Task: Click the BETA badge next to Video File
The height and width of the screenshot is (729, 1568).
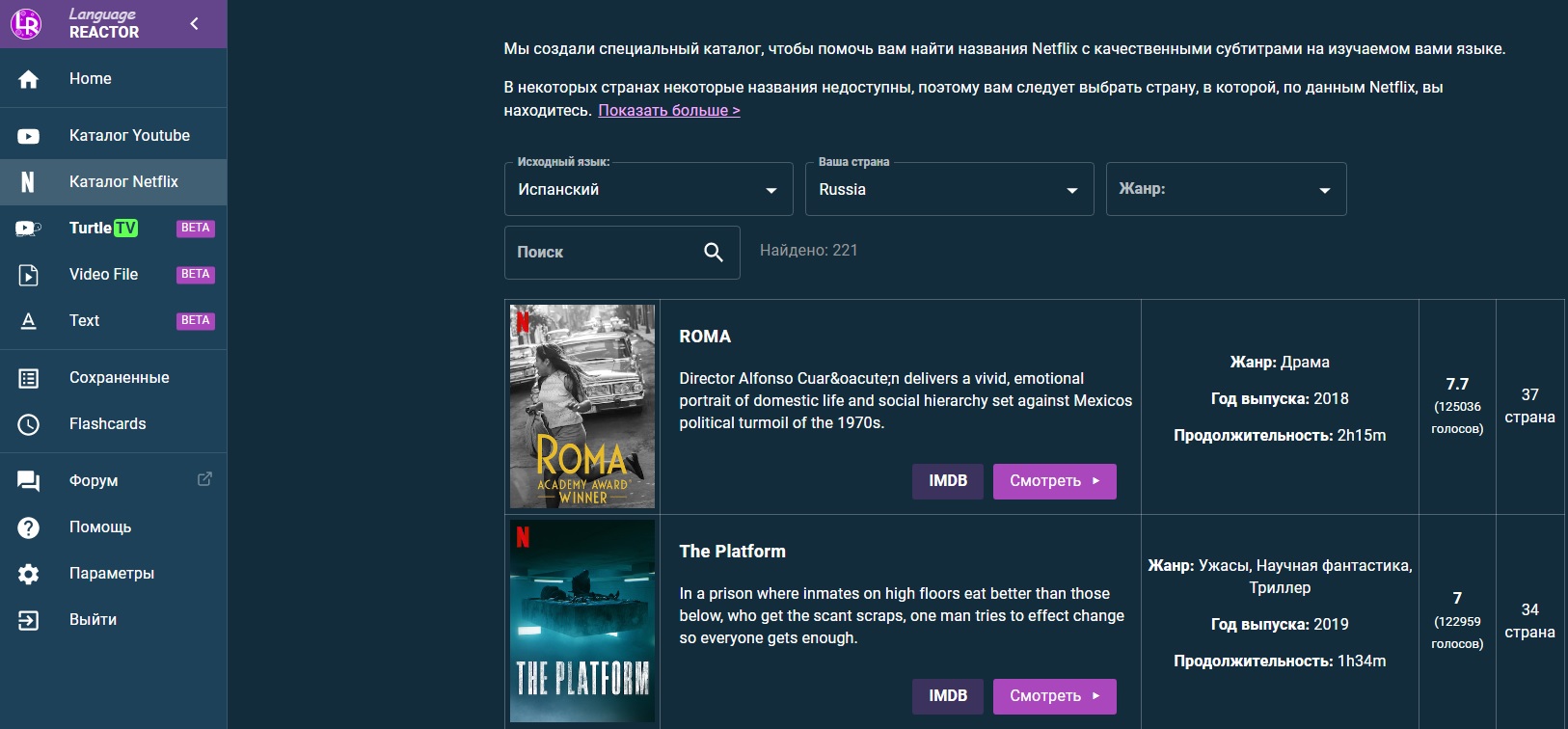Action: (x=196, y=275)
